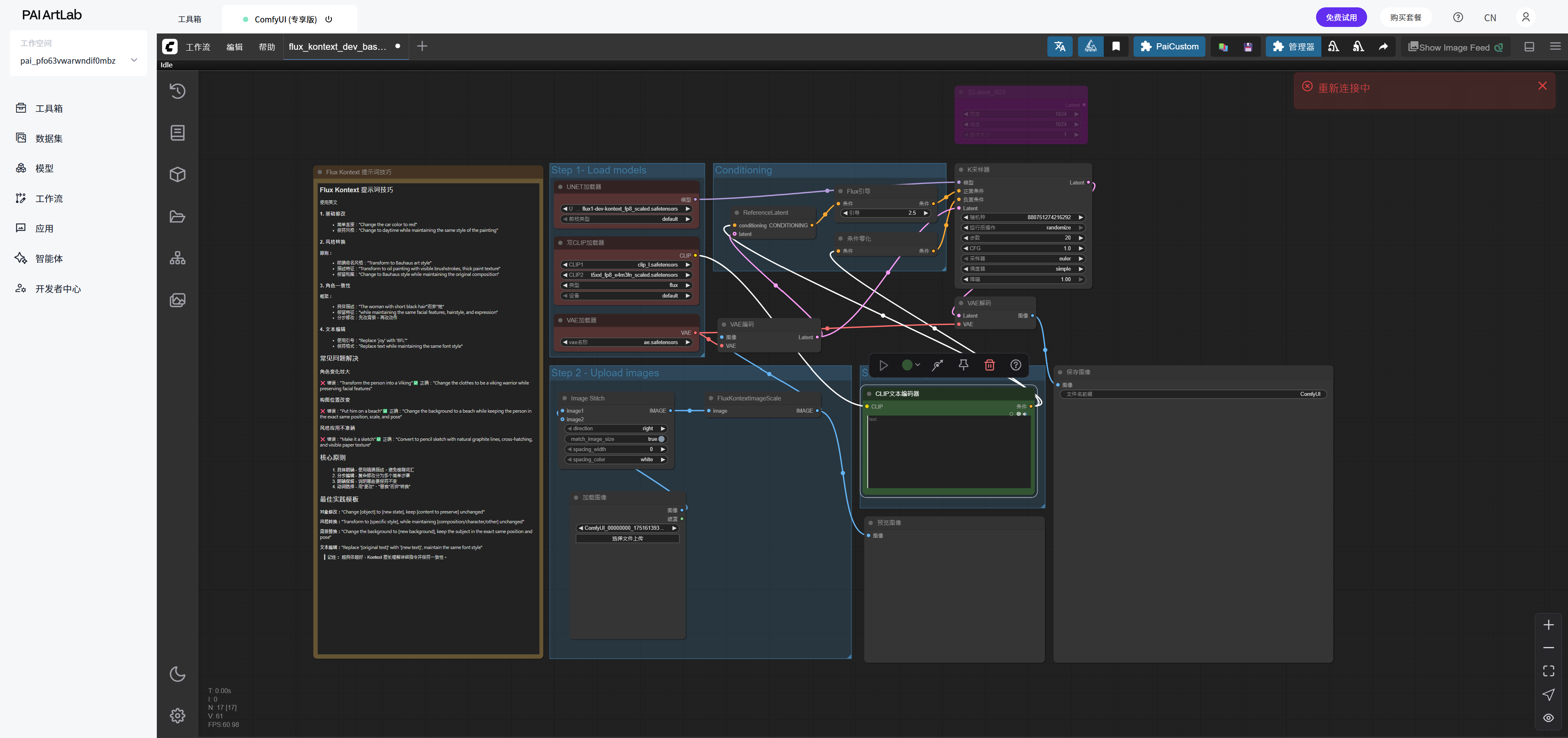Screen dimensions: 1568x738
Task: Click the share arrow icon
Action: (x=1383, y=47)
